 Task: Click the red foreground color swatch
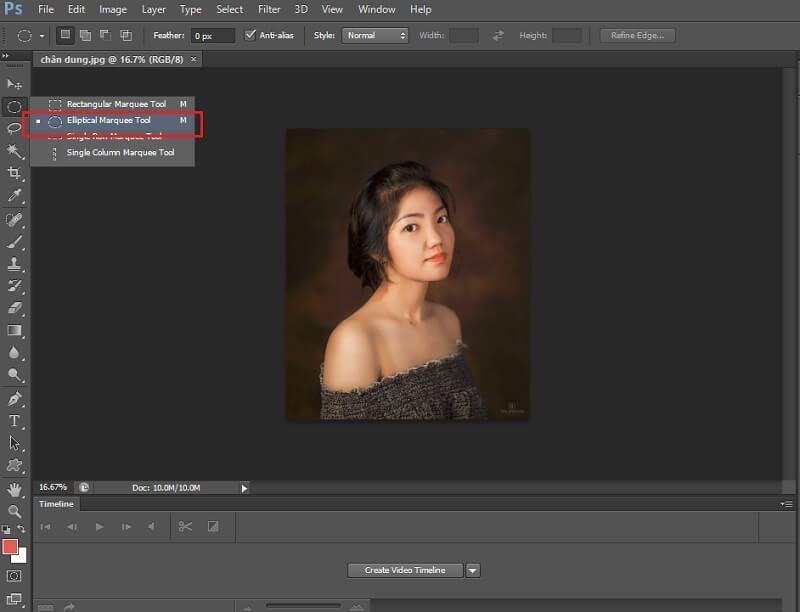click(x=10, y=546)
